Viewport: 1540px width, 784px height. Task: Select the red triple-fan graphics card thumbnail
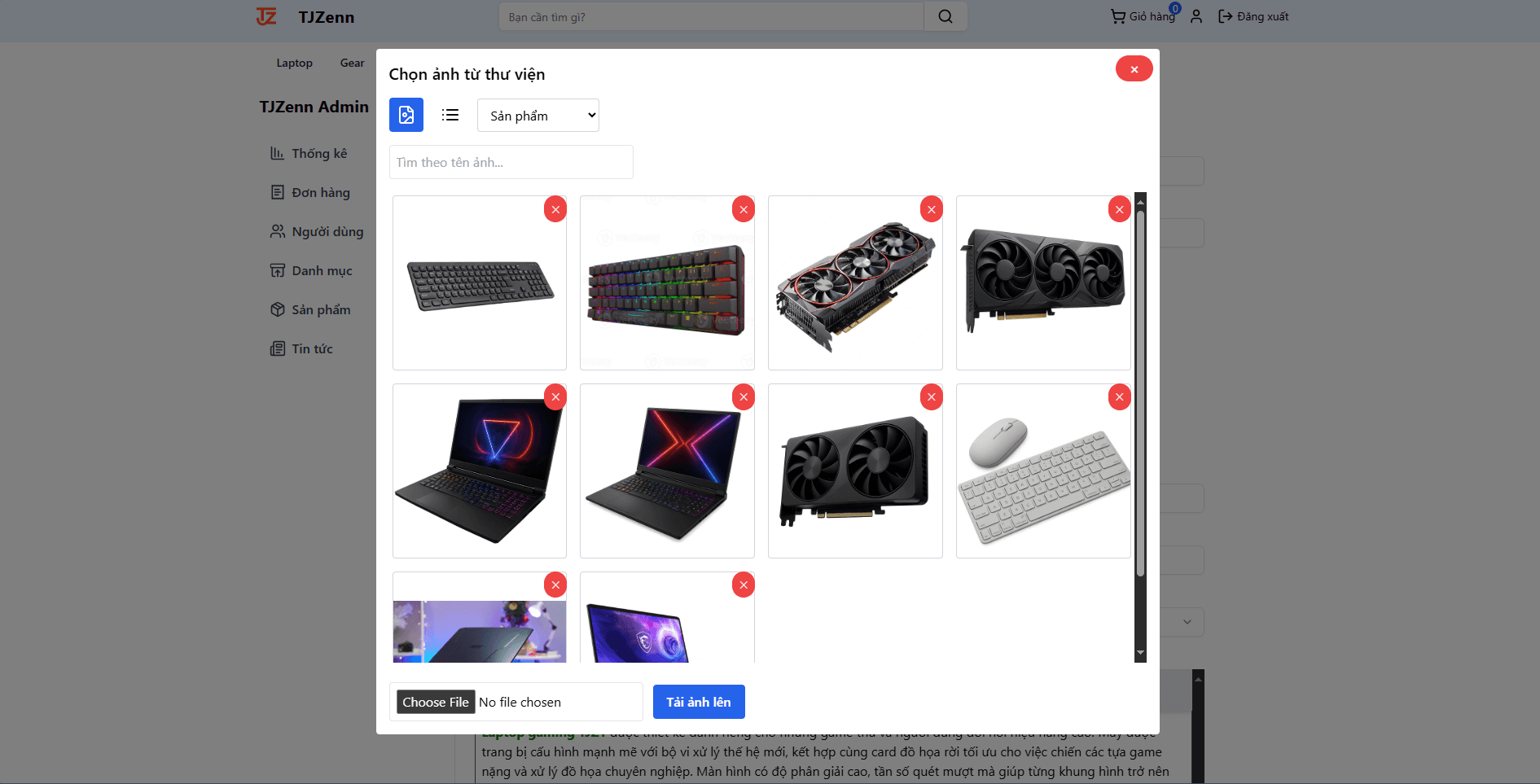855,283
